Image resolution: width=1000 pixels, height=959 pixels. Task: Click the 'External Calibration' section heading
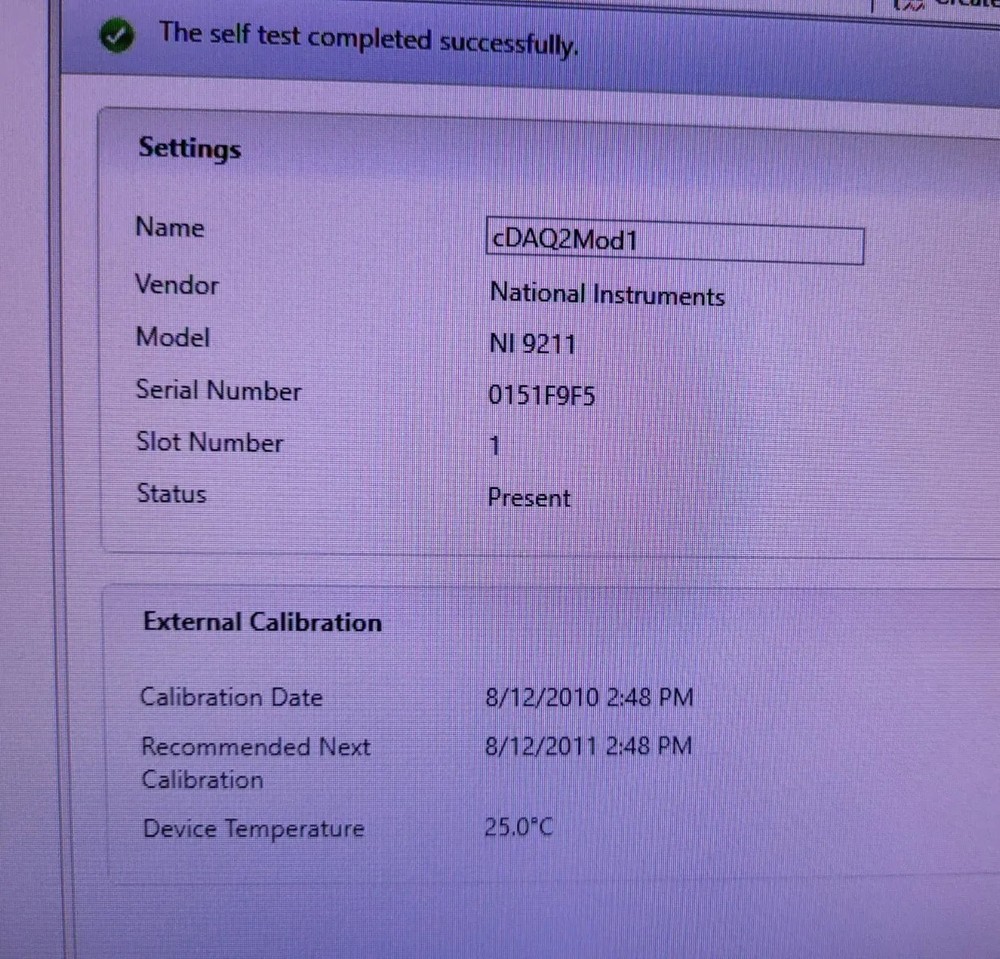click(262, 622)
